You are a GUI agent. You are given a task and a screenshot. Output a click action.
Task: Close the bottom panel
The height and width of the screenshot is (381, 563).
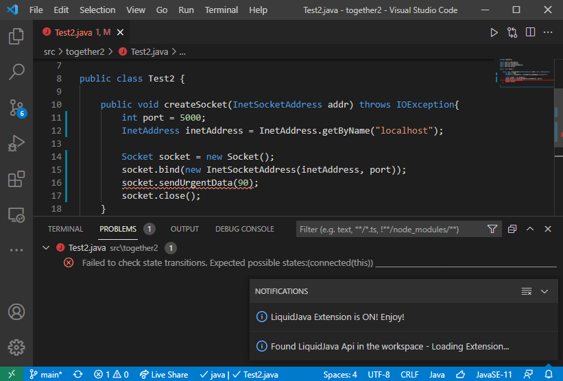548,229
